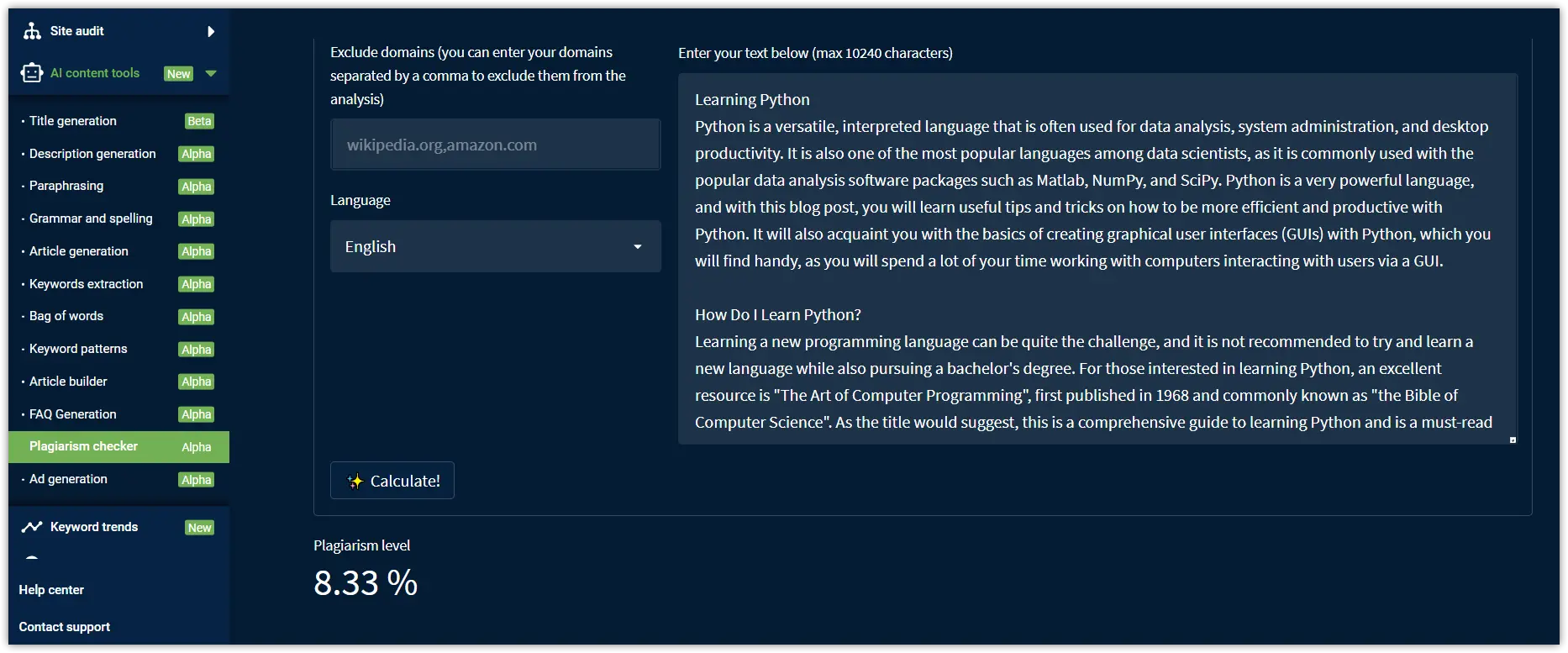Open the Language dropdown set to English
This screenshot has width=1568, height=653.
pos(495,246)
